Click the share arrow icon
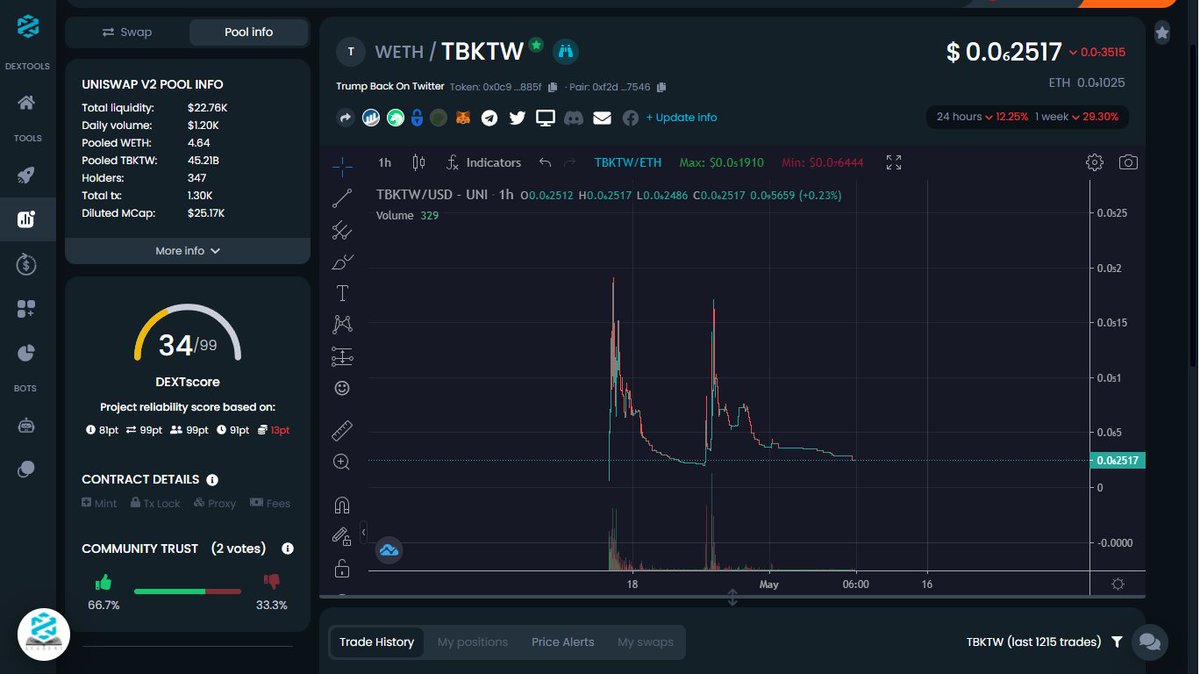Viewport: 1200px width, 674px height. tap(346, 118)
